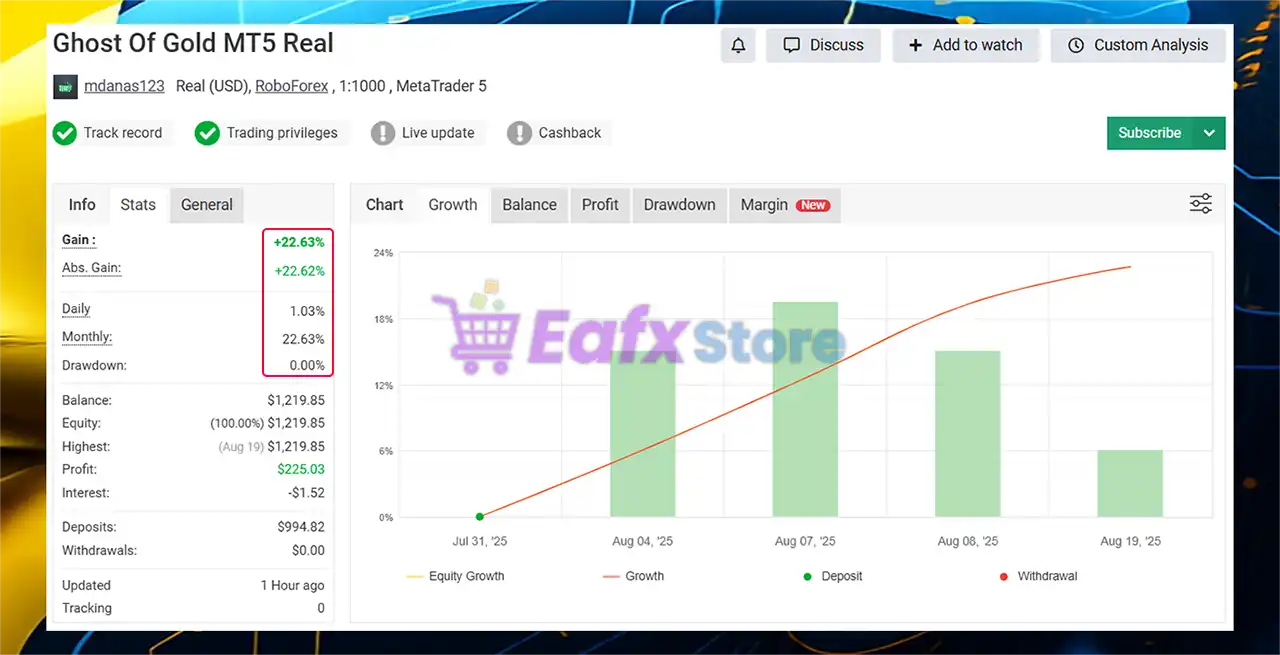
Task: Open Custom Analysis
Action: pos(1138,45)
